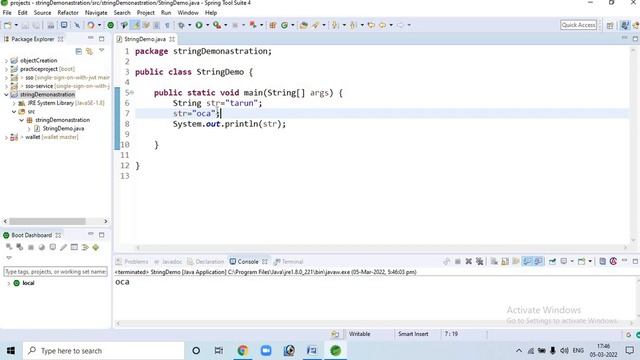Open the Refactor menu
Screen dimensions: 640x360
click(68, 13)
